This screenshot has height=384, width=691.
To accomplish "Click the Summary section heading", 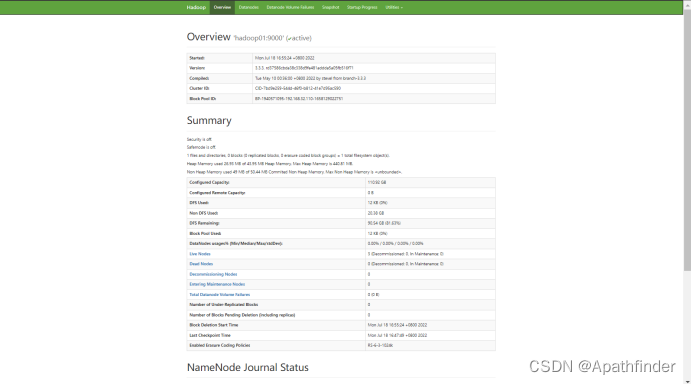I will [209, 120].
